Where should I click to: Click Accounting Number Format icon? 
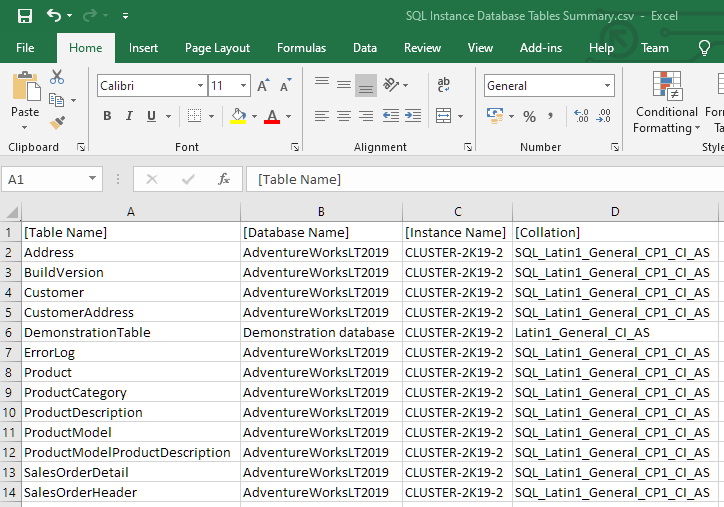pyautogui.click(x=495, y=116)
